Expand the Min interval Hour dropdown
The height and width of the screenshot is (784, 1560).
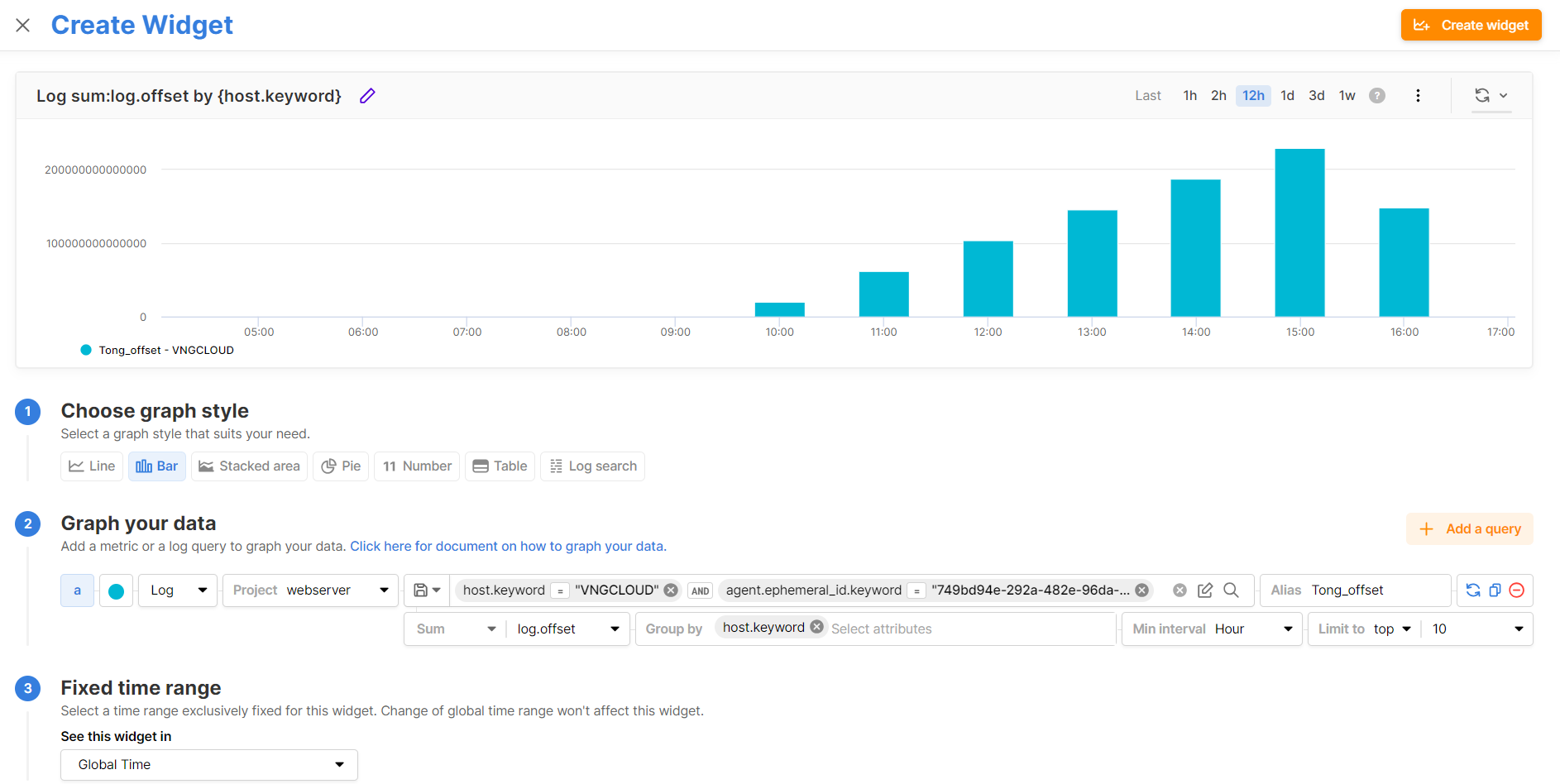(x=1212, y=629)
